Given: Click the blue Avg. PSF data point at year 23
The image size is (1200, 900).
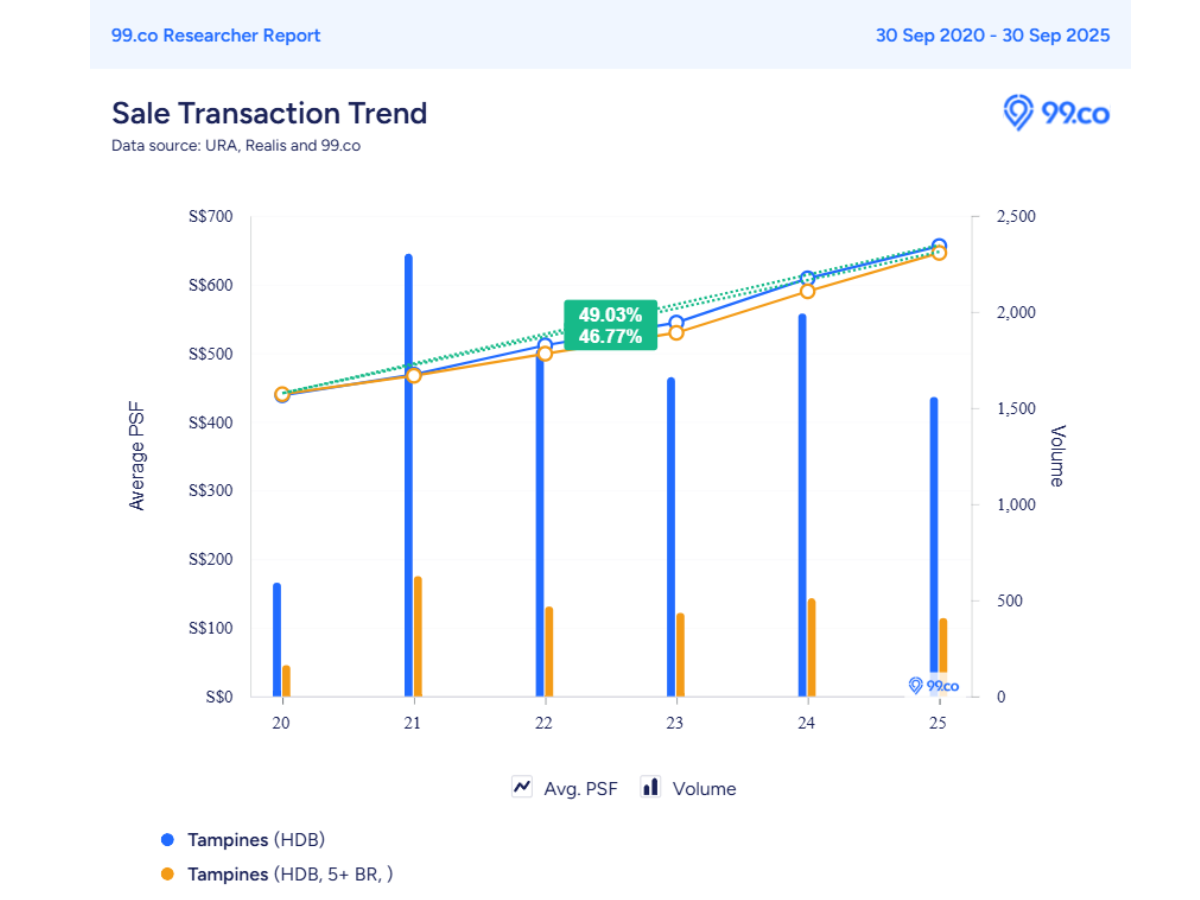Looking at the screenshot, I should pos(676,322).
